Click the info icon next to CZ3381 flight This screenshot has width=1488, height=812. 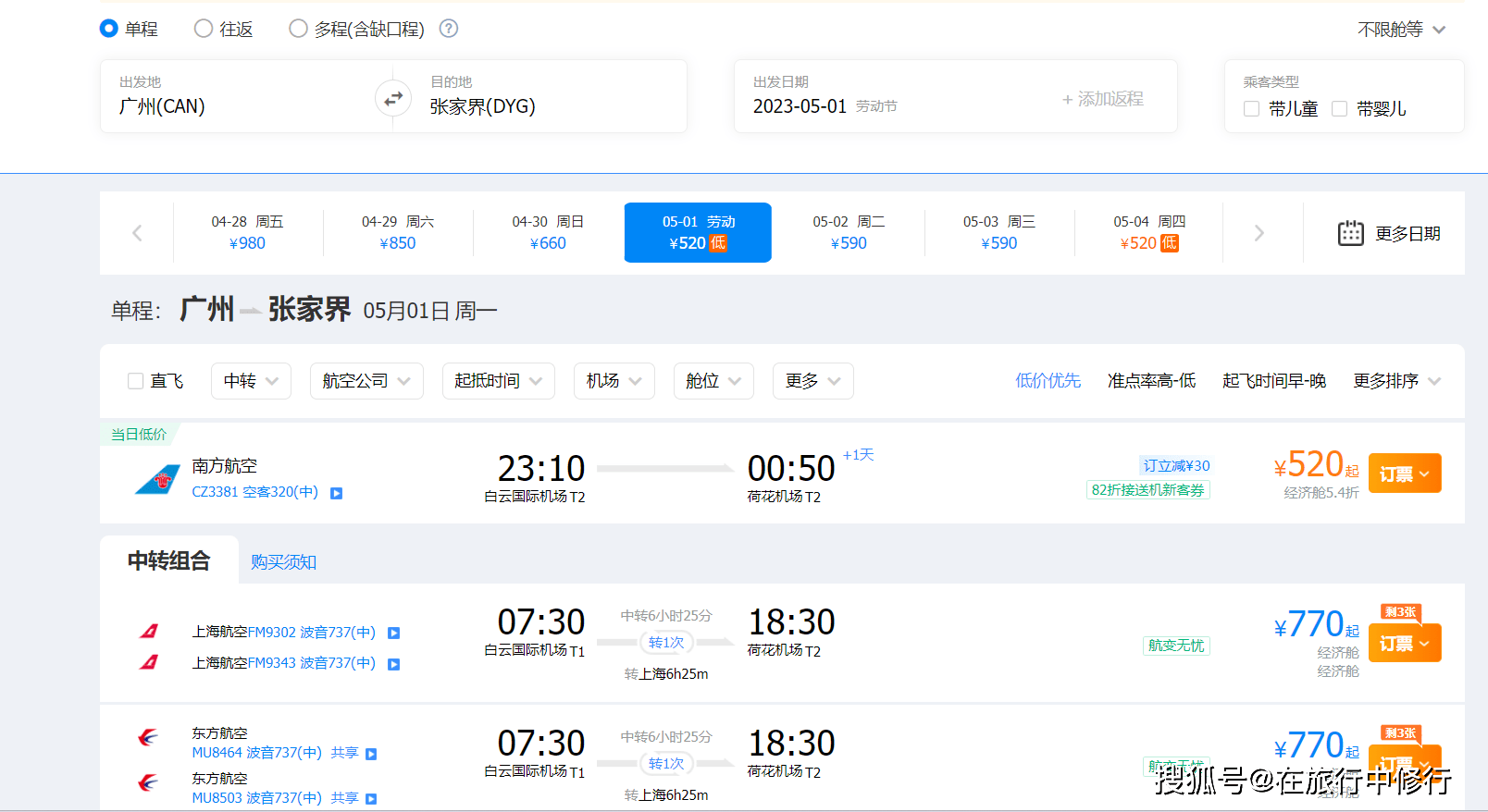coord(337,493)
